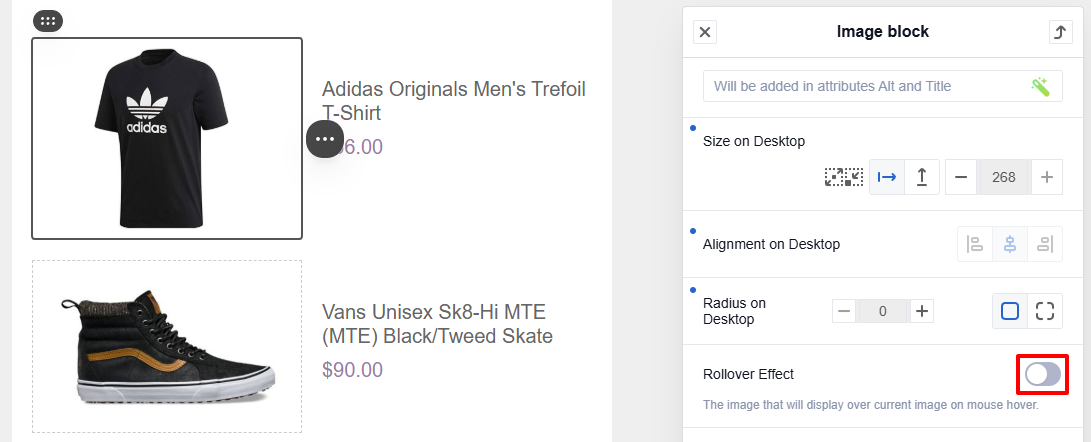Select uniform corner radius option

click(x=1010, y=311)
